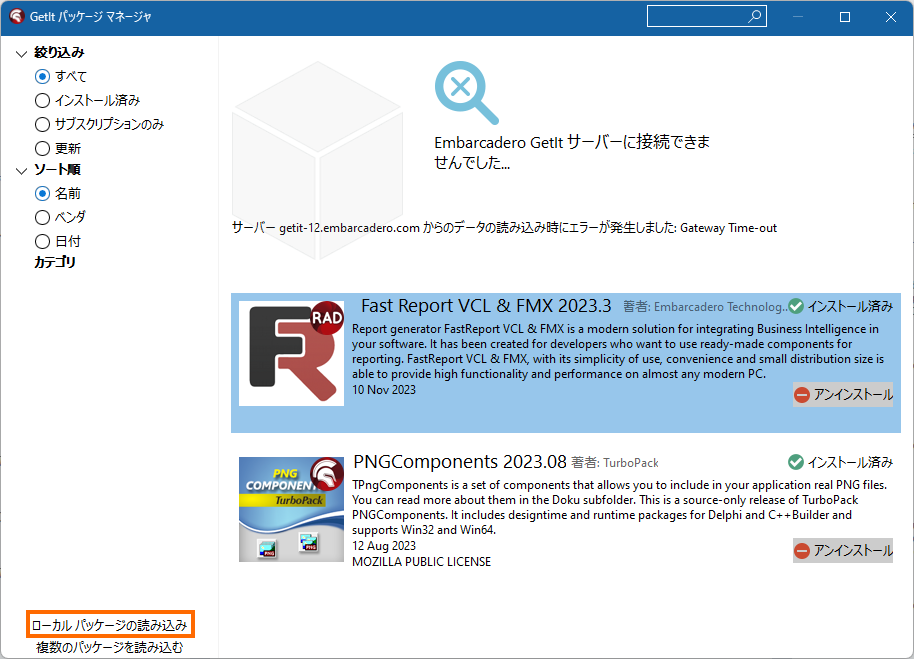The image size is (914, 659).
Task: Click the green checkmark beside PNGComponents
Action: [x=795, y=462]
